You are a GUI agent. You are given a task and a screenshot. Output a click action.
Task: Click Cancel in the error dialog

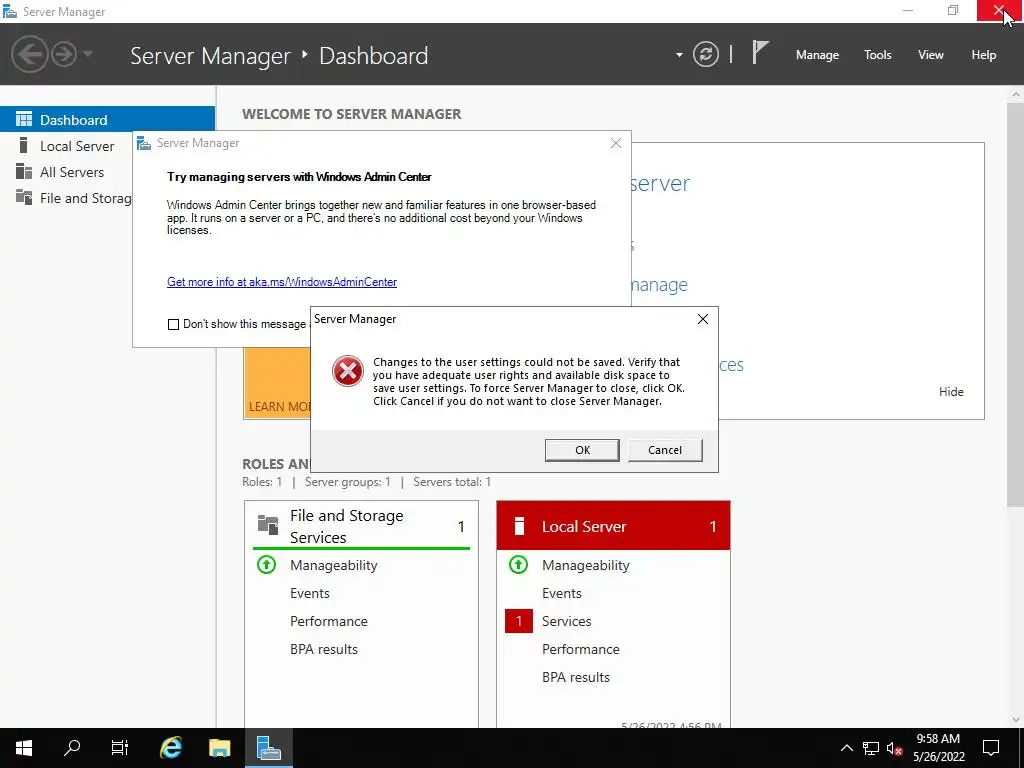[x=665, y=450]
